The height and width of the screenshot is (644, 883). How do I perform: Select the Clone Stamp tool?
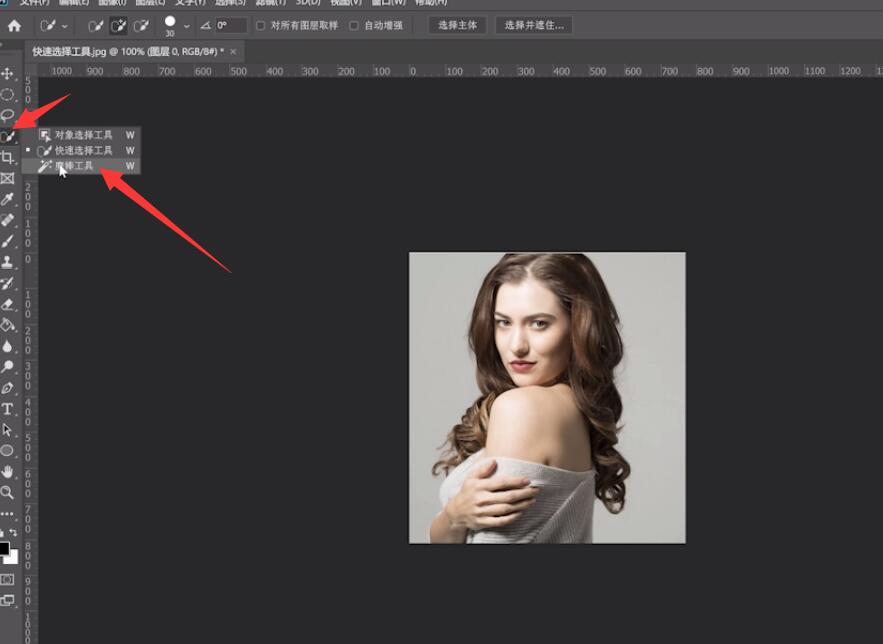[x=7, y=262]
